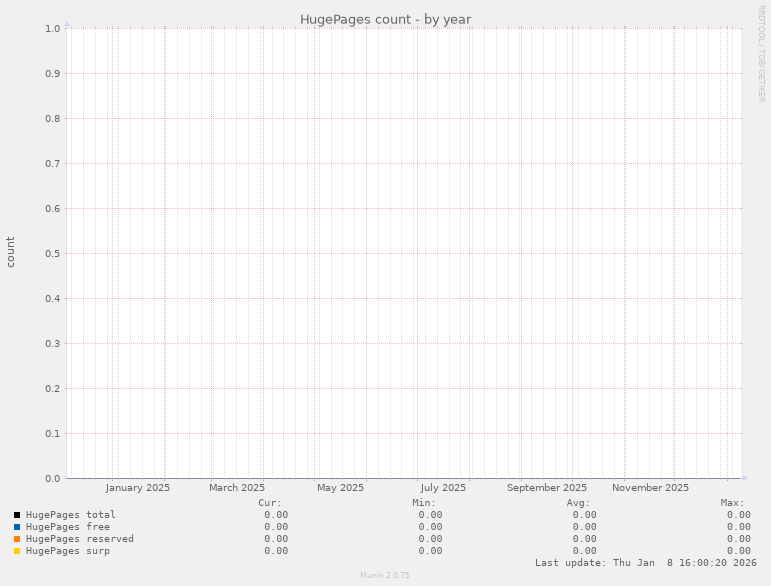
Task: Select the 'HugePages free' legend label
Action: (68, 527)
